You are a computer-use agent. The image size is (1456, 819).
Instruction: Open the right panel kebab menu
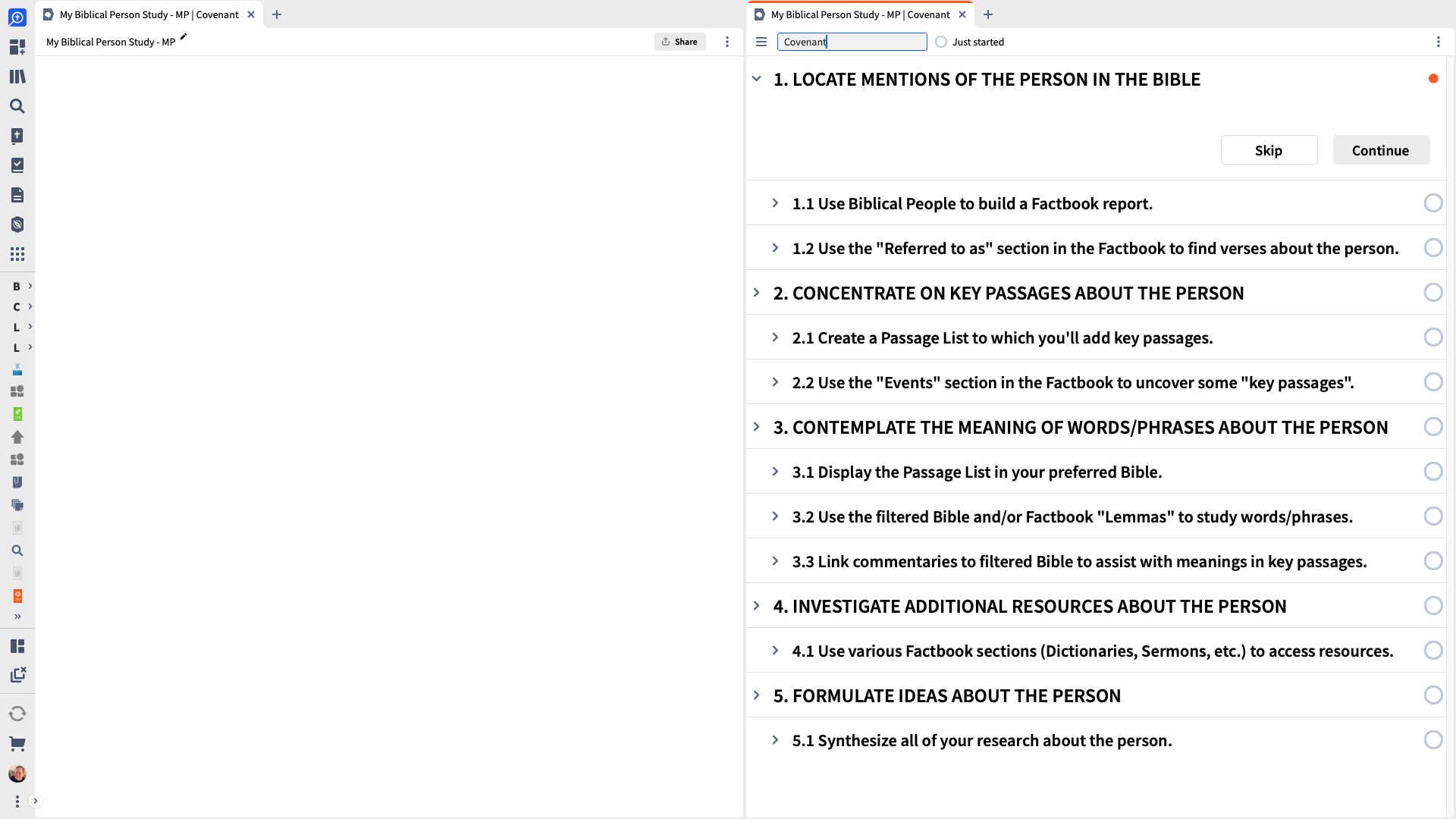tap(1438, 42)
